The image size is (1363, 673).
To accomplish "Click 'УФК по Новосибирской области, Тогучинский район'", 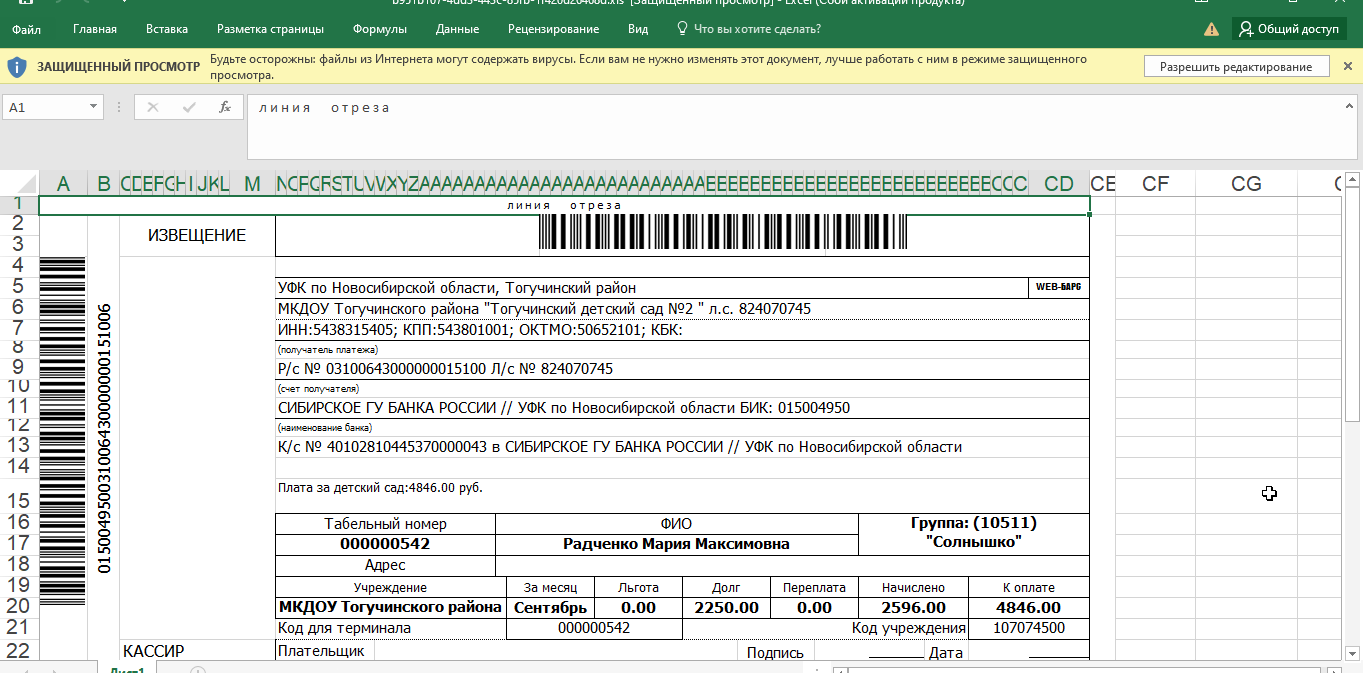I will (457, 288).
